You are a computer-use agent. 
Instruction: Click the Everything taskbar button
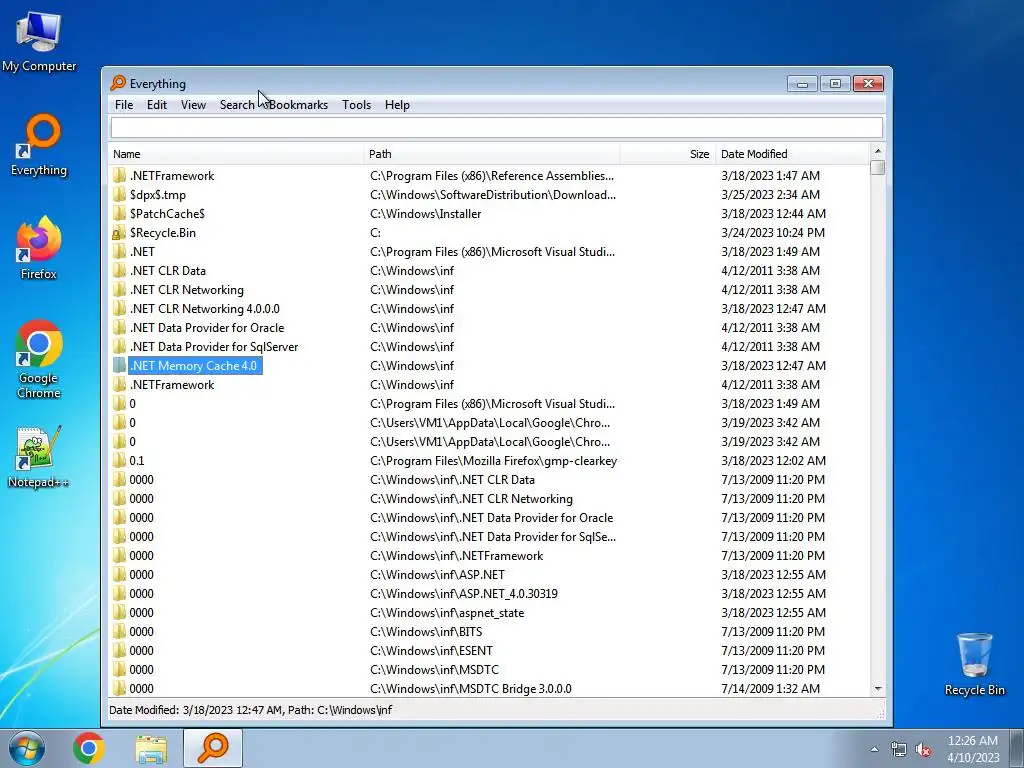[x=213, y=748]
